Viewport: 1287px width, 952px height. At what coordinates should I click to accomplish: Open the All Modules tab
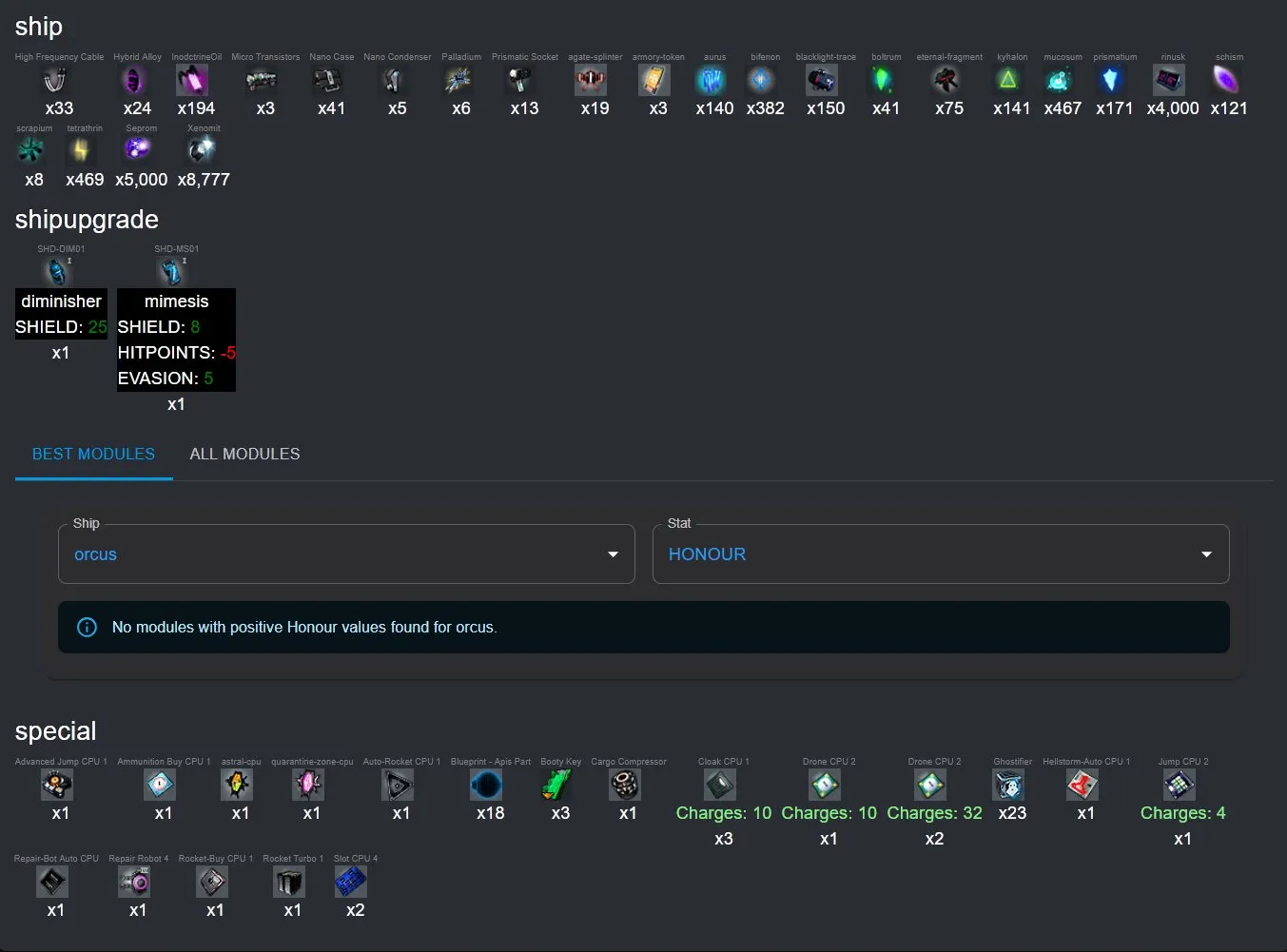244,455
